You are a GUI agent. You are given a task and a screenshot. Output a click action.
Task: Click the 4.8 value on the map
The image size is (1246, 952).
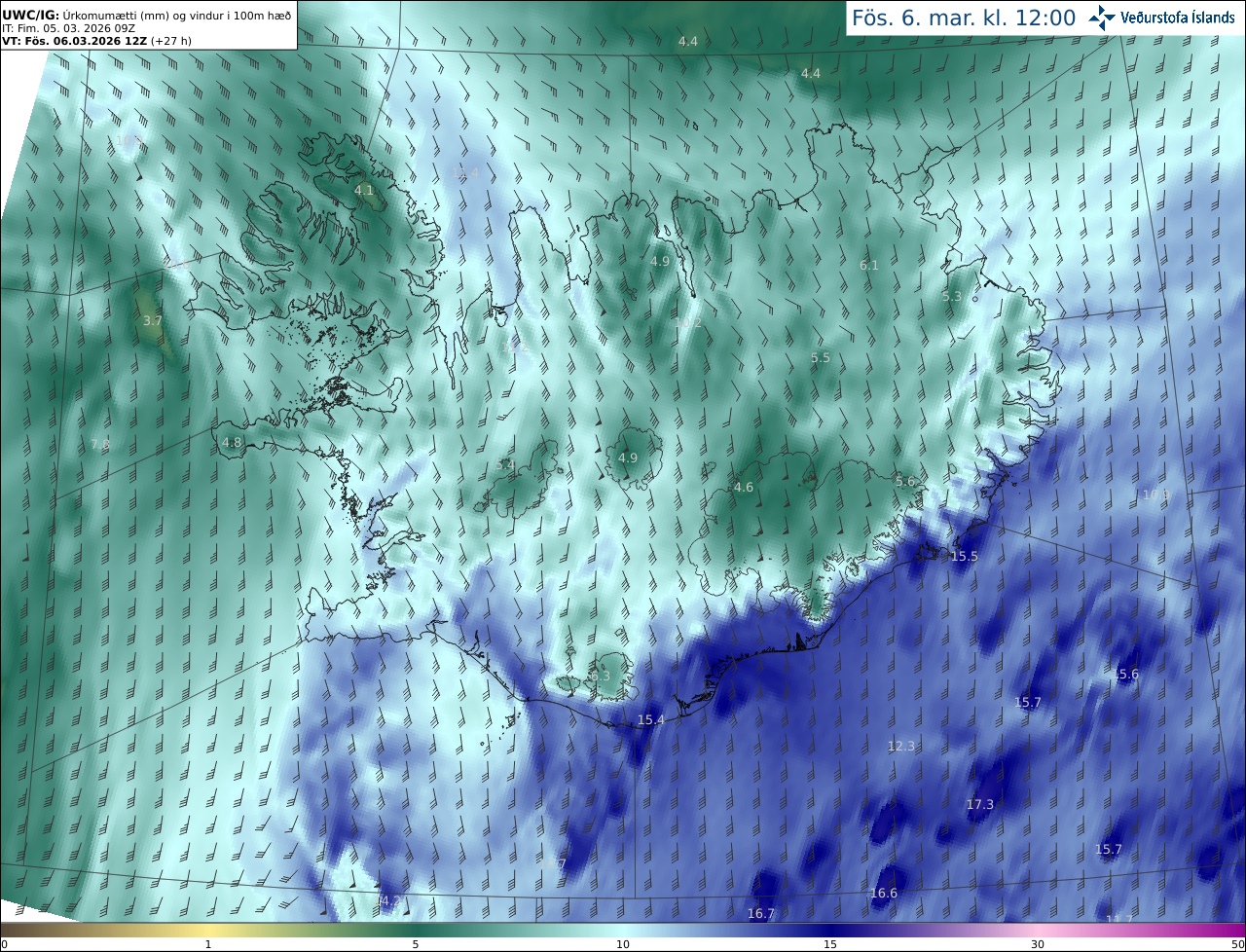pos(232,442)
